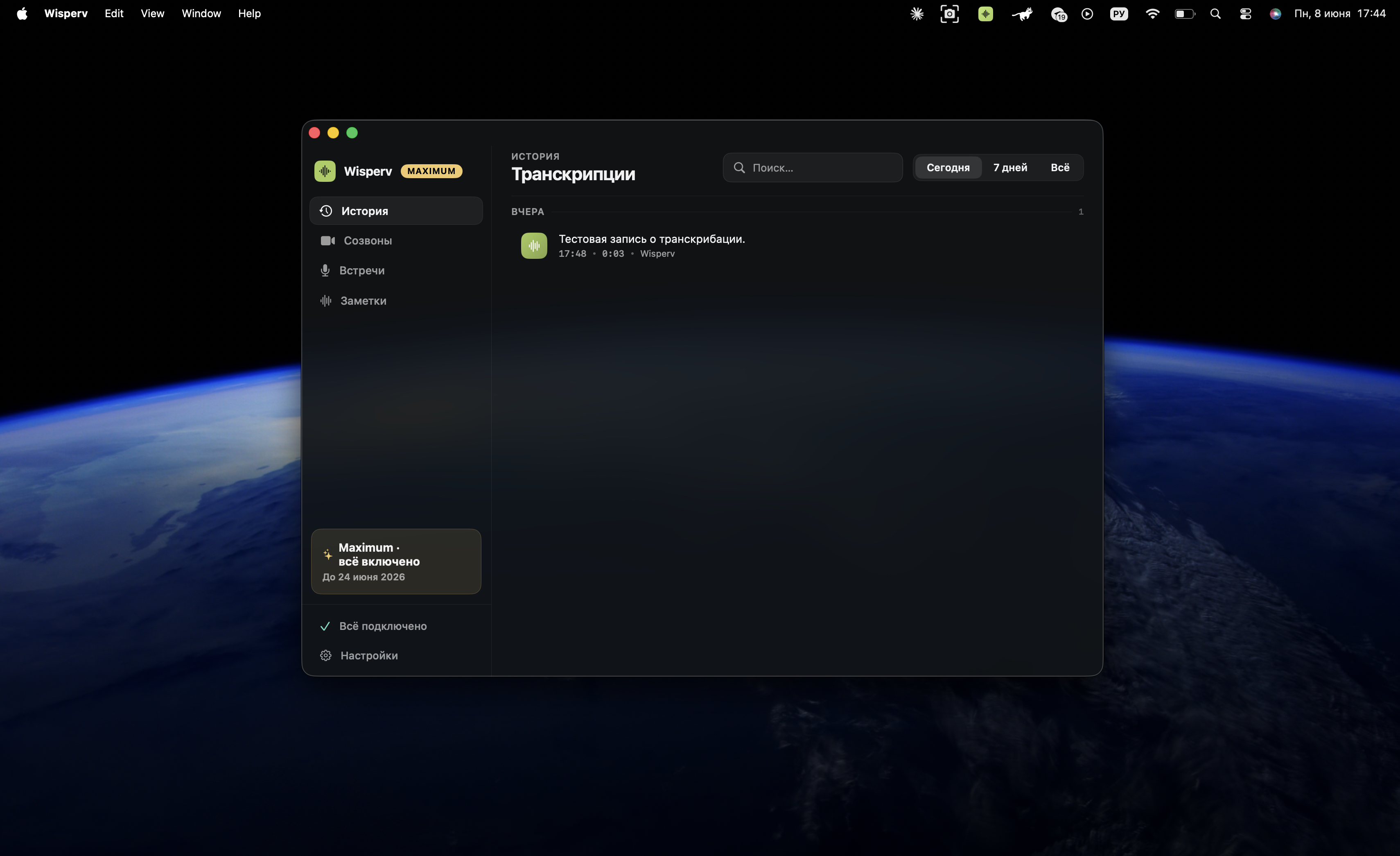The height and width of the screenshot is (856, 1400).
Task: Open the Тестовая запись о транскрибации entry
Action: click(797, 246)
